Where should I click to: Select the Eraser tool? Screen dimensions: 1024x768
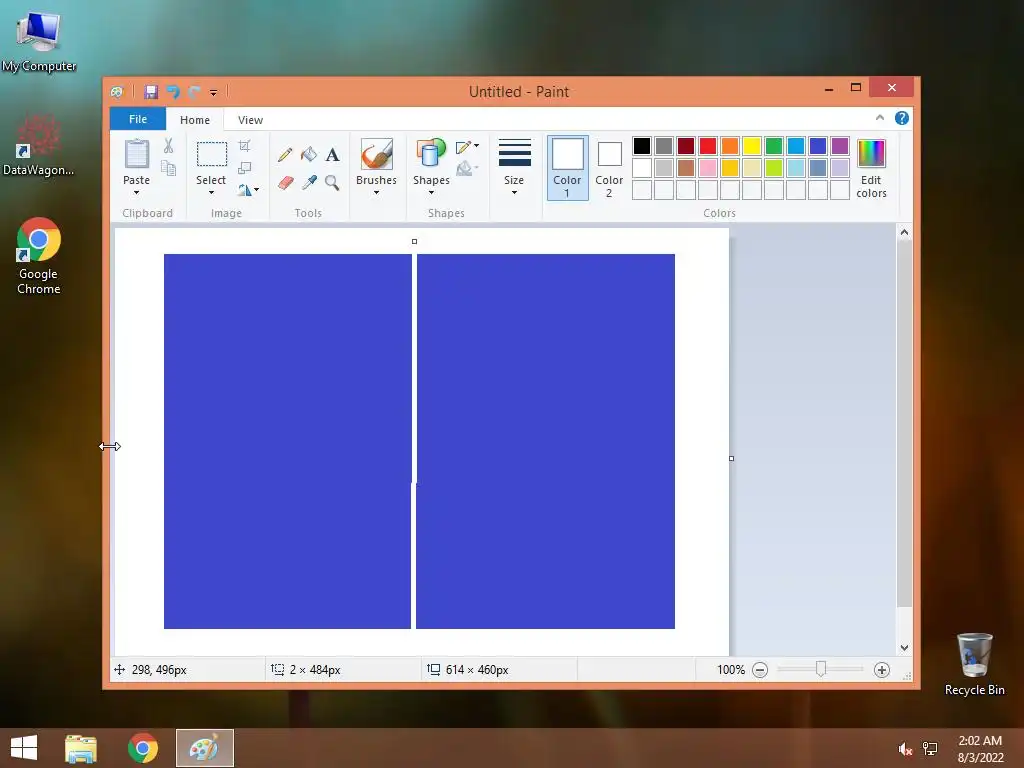tap(285, 182)
